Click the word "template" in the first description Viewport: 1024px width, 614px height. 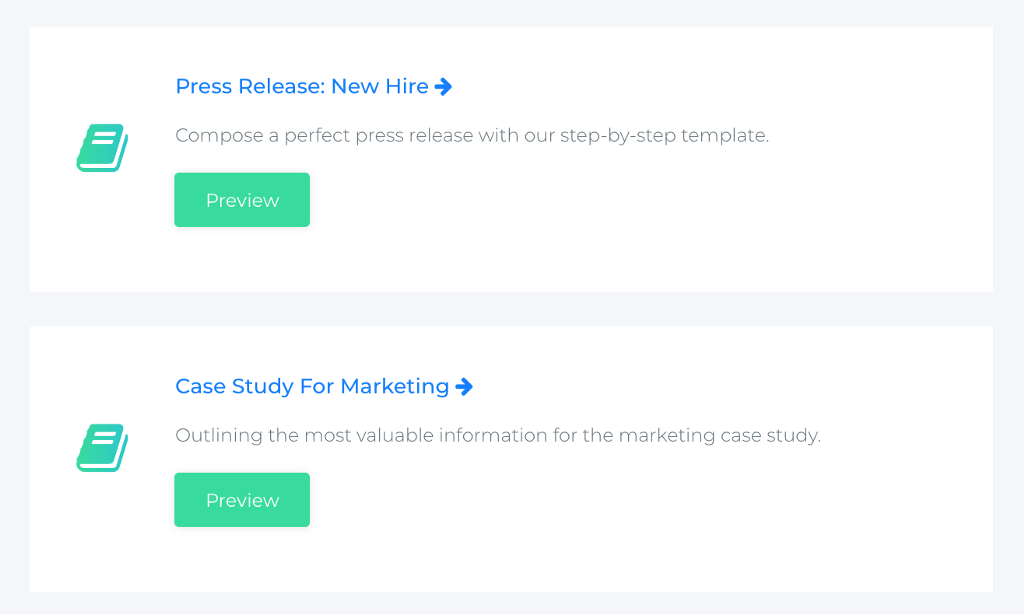pos(725,136)
